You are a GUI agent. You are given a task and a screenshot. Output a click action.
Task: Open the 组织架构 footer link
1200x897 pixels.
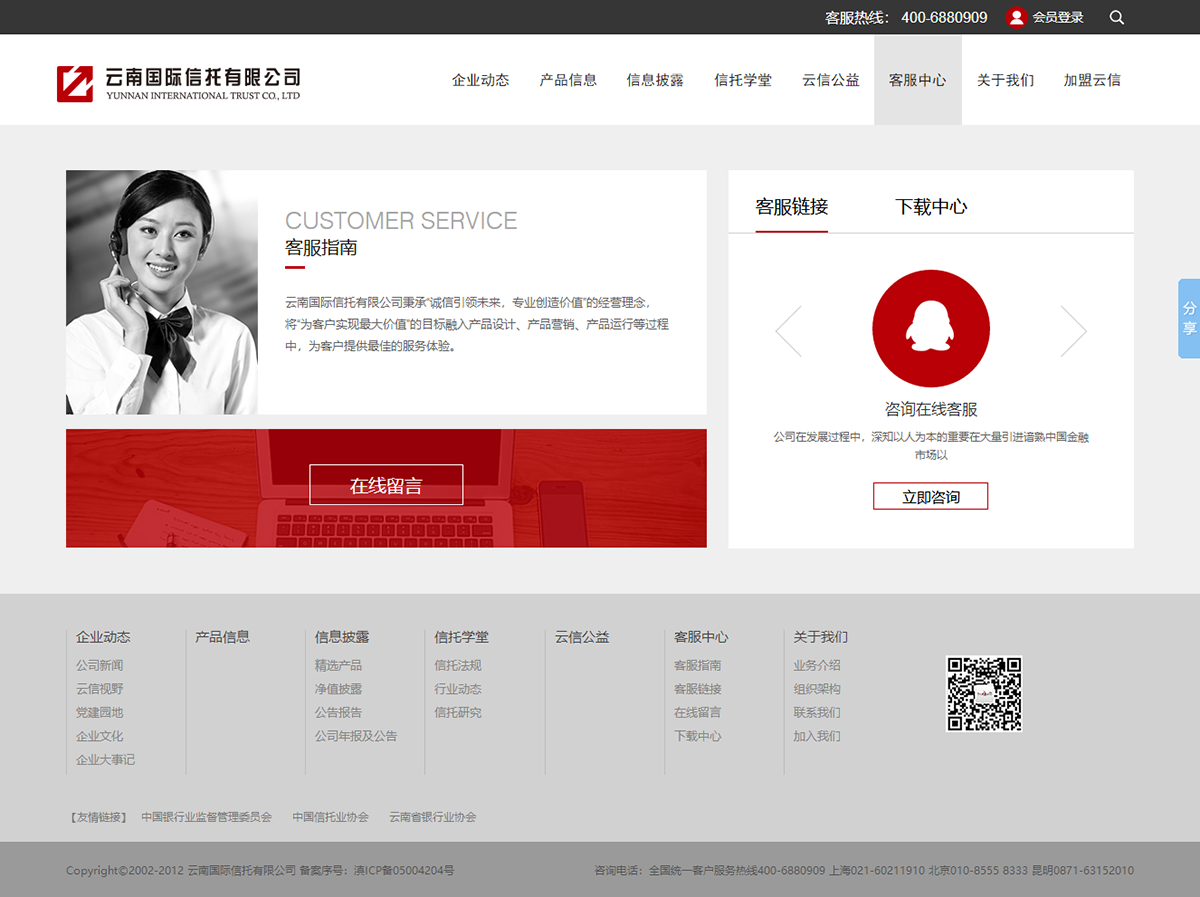[816, 689]
